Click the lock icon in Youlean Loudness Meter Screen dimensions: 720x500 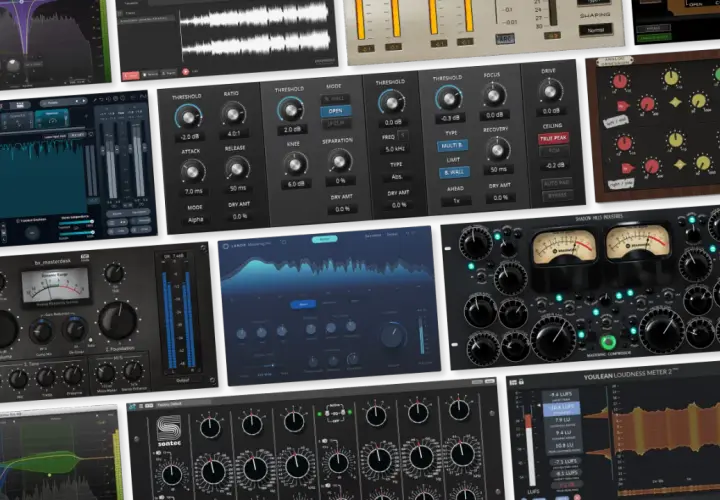[x=522, y=382]
